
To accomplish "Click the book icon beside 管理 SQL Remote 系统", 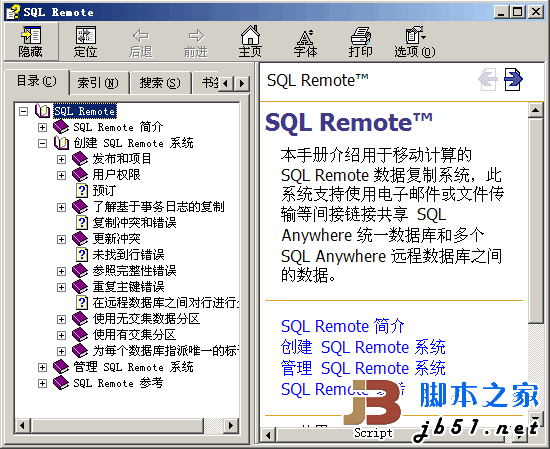I will [61, 367].
